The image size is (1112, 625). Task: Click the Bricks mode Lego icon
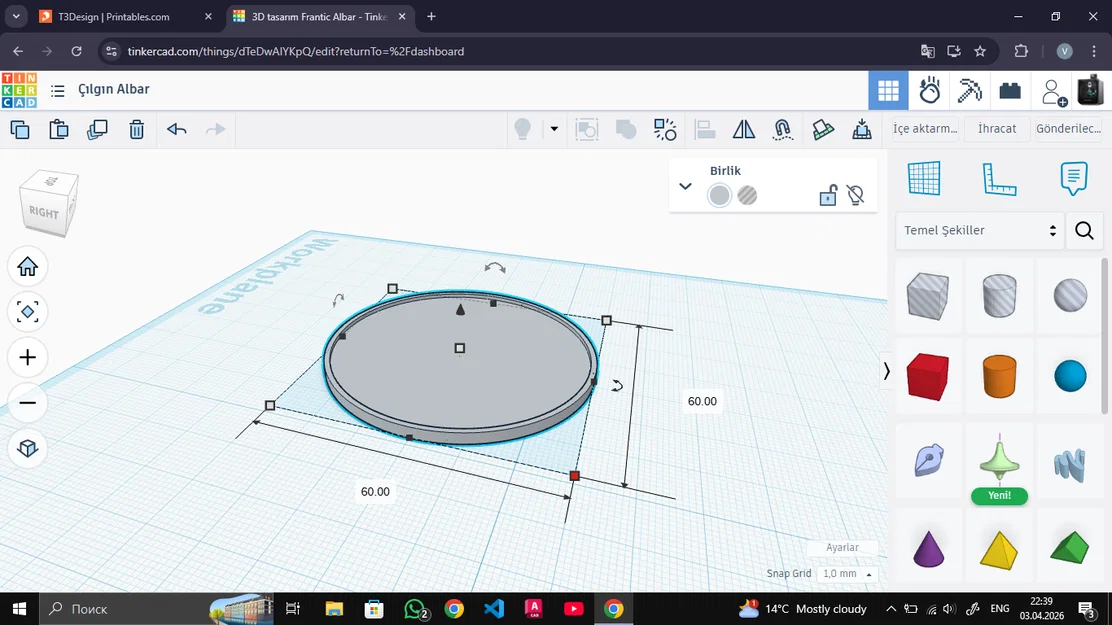[1009, 89]
